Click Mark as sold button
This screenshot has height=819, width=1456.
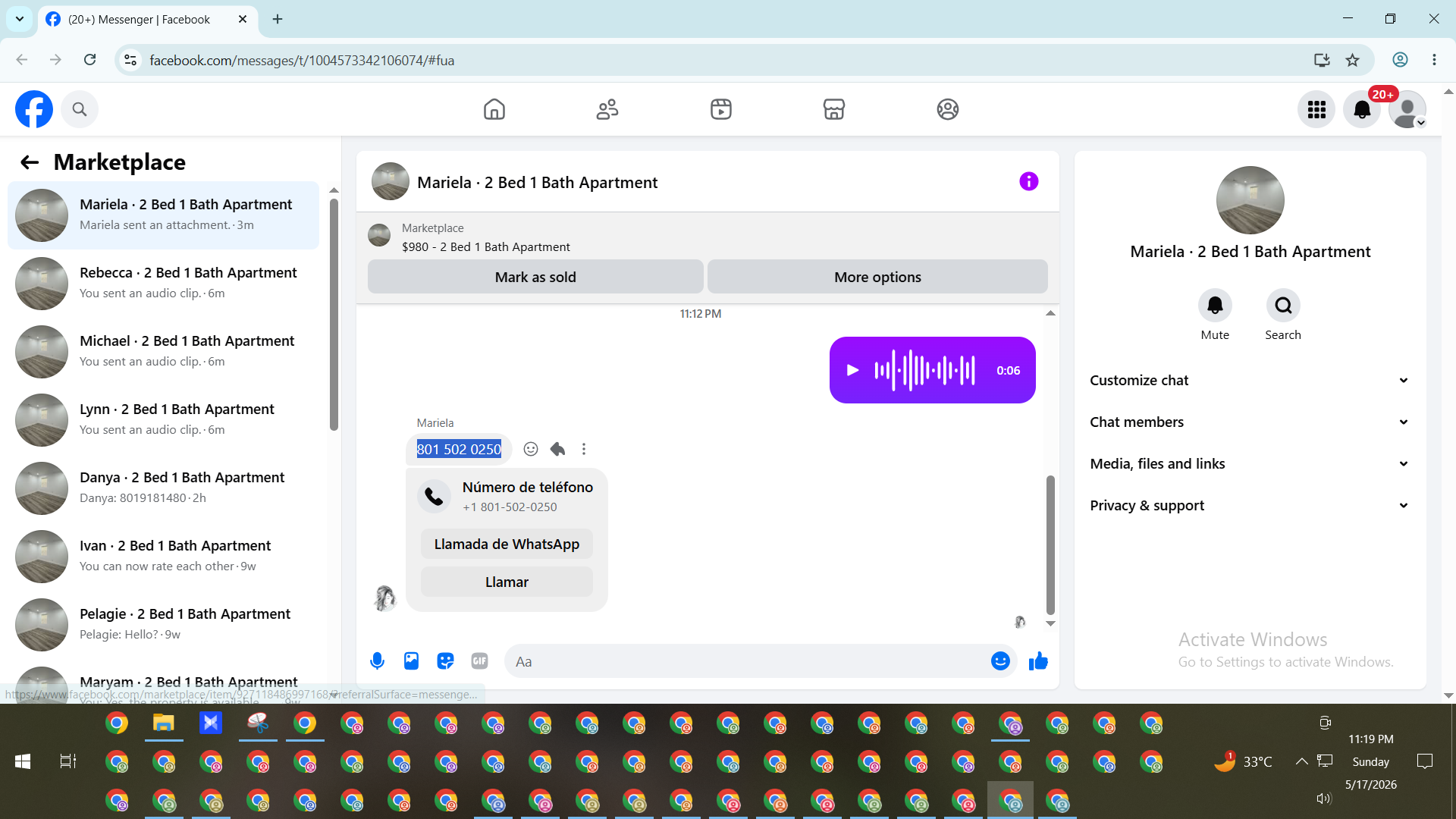click(535, 277)
